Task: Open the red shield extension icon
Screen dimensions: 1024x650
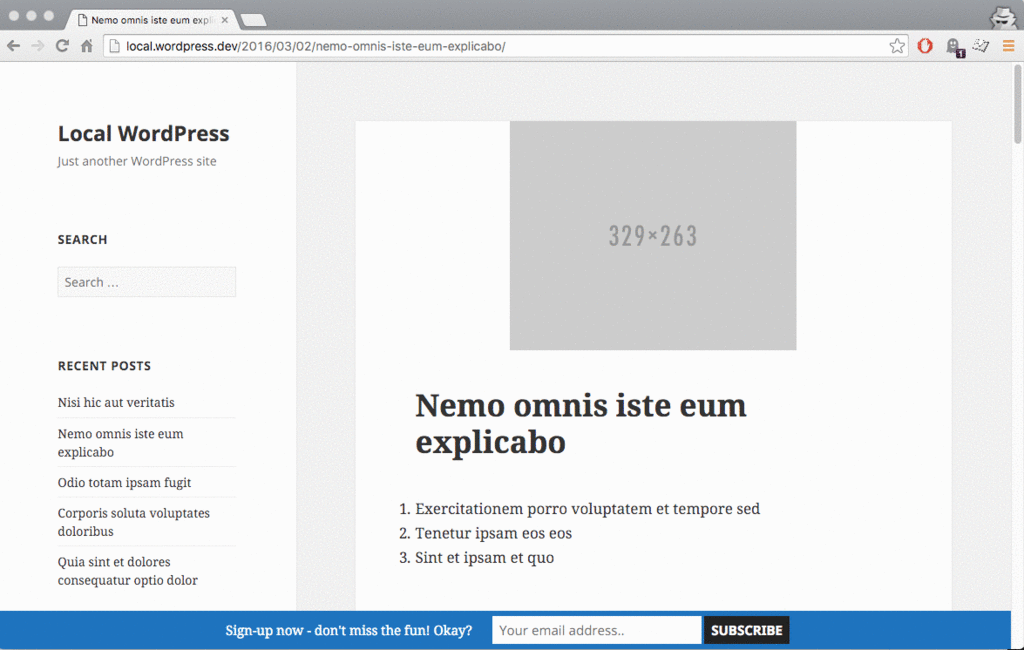Action: [926, 46]
